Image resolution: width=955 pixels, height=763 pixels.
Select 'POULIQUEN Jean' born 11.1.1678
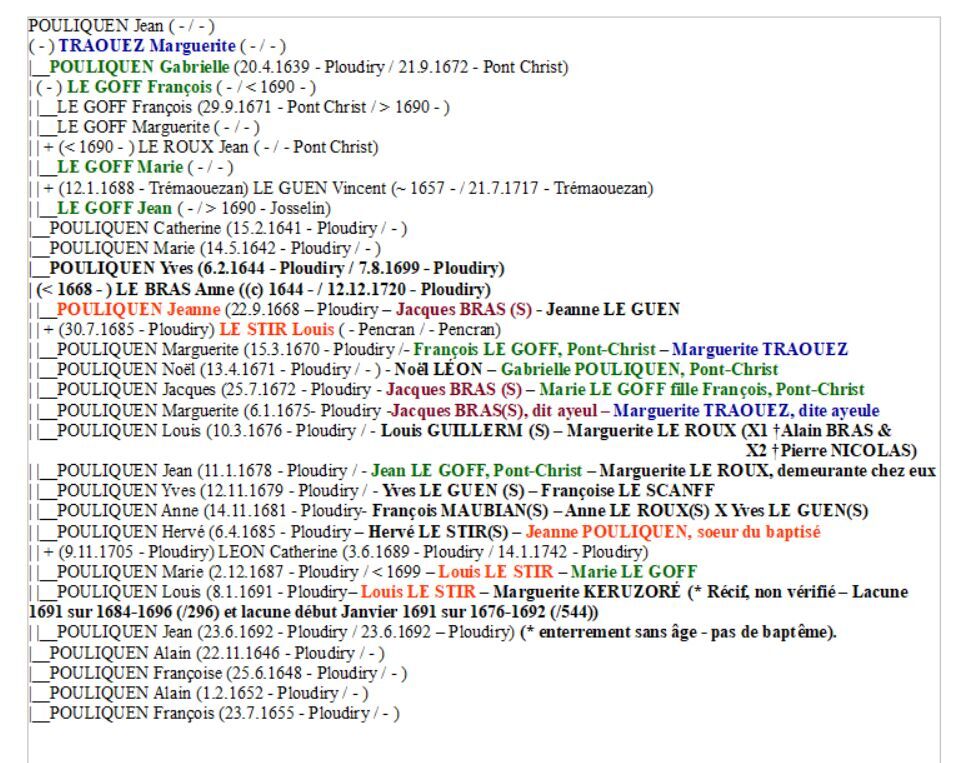tap(124, 471)
